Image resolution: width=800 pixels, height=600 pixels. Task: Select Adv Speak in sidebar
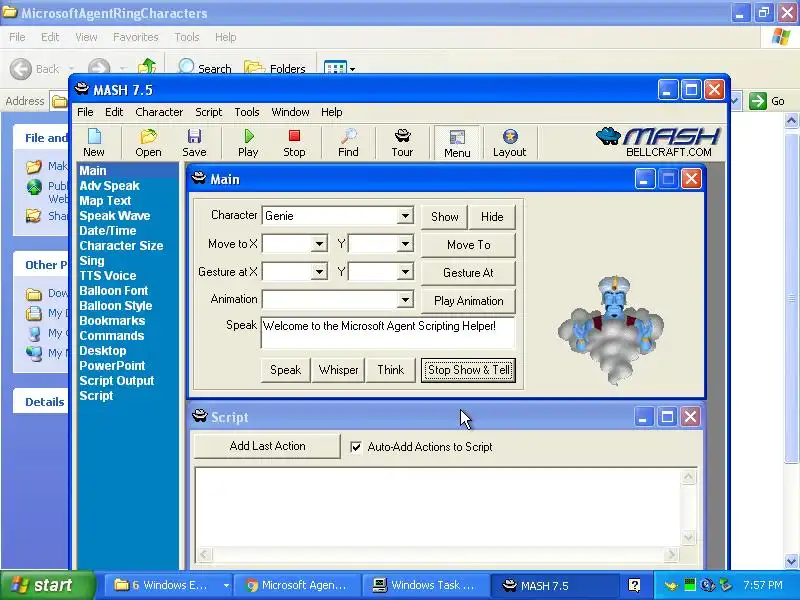coord(109,186)
